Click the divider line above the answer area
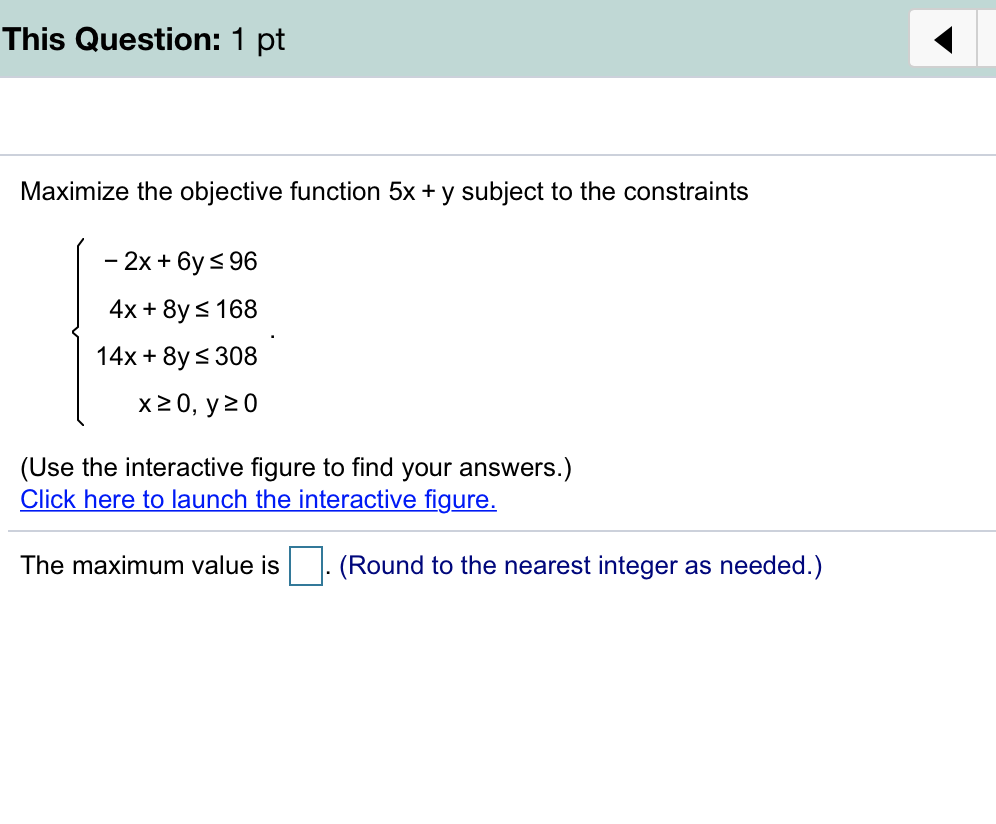Image resolution: width=996 pixels, height=824 pixels. tap(498, 530)
